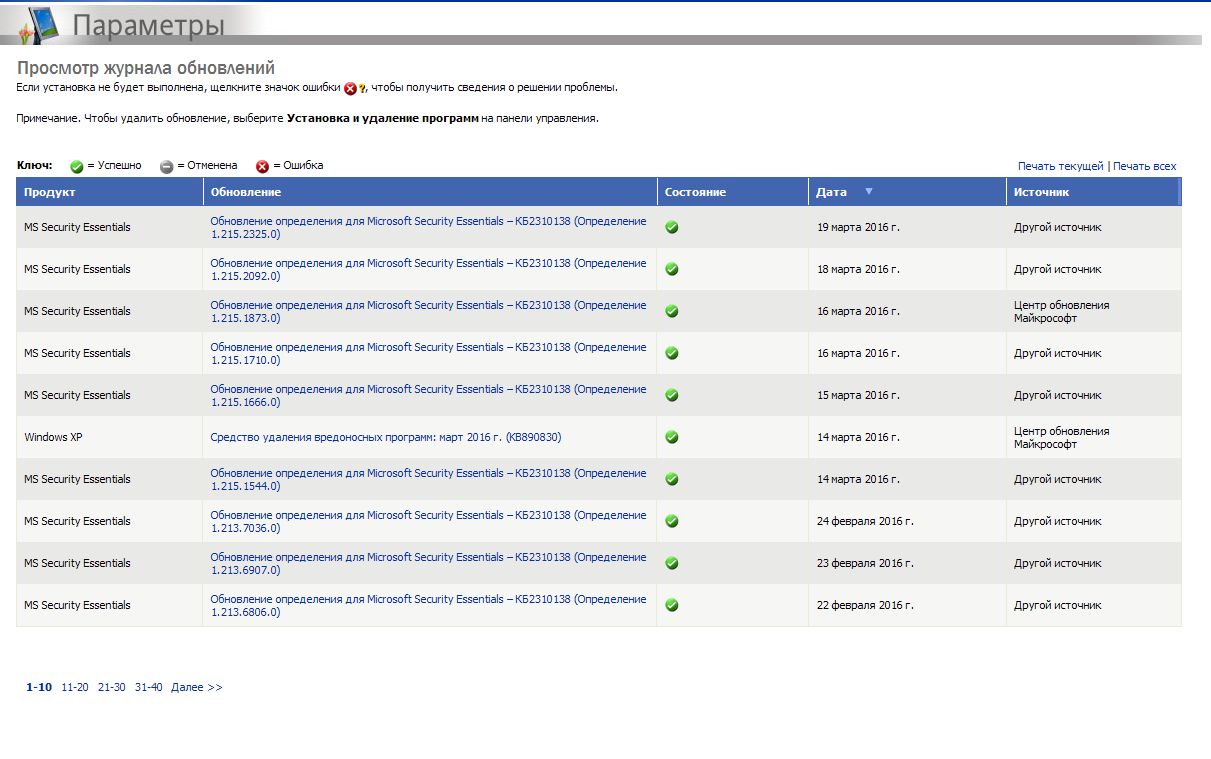Screen dimensions: 1211x759
Task: Click red Ошибка icon in the key legend
Action: tap(262, 166)
